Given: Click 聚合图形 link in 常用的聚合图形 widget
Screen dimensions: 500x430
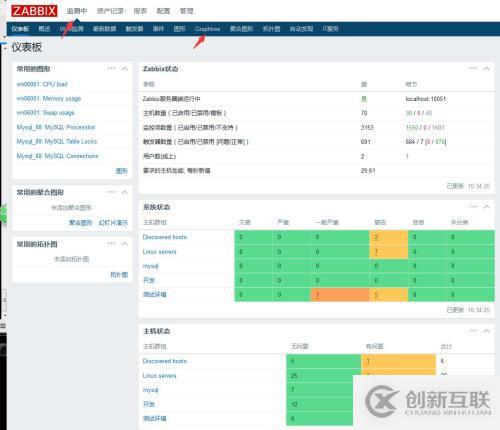Looking at the screenshot, I should [x=80, y=223].
